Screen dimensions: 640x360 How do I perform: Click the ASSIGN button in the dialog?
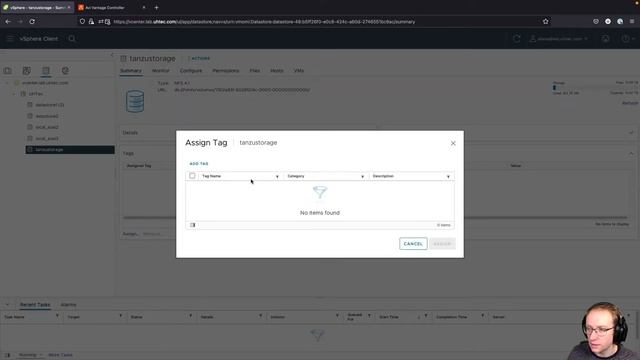pyautogui.click(x=442, y=244)
